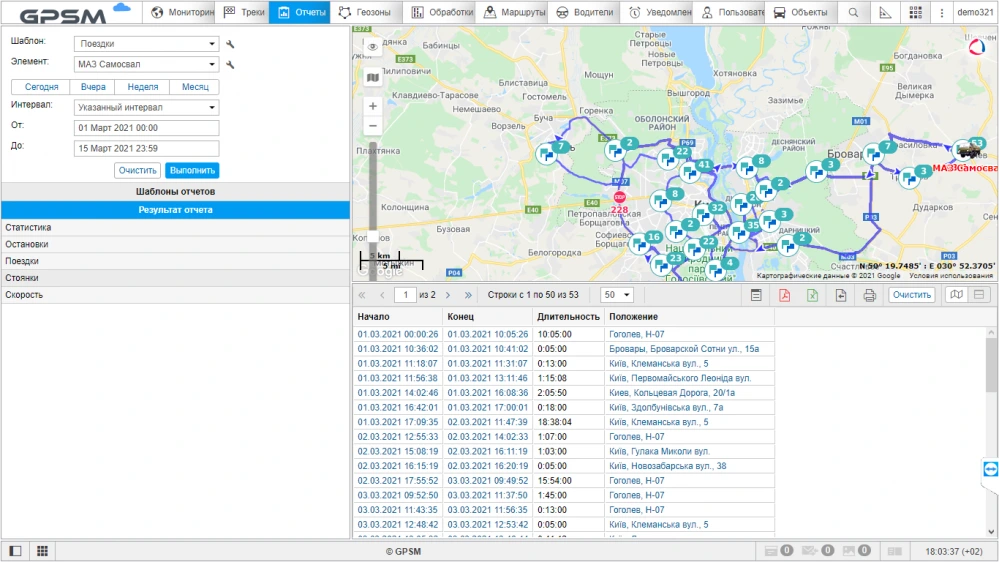Zoom in the map with plus button

[373, 106]
